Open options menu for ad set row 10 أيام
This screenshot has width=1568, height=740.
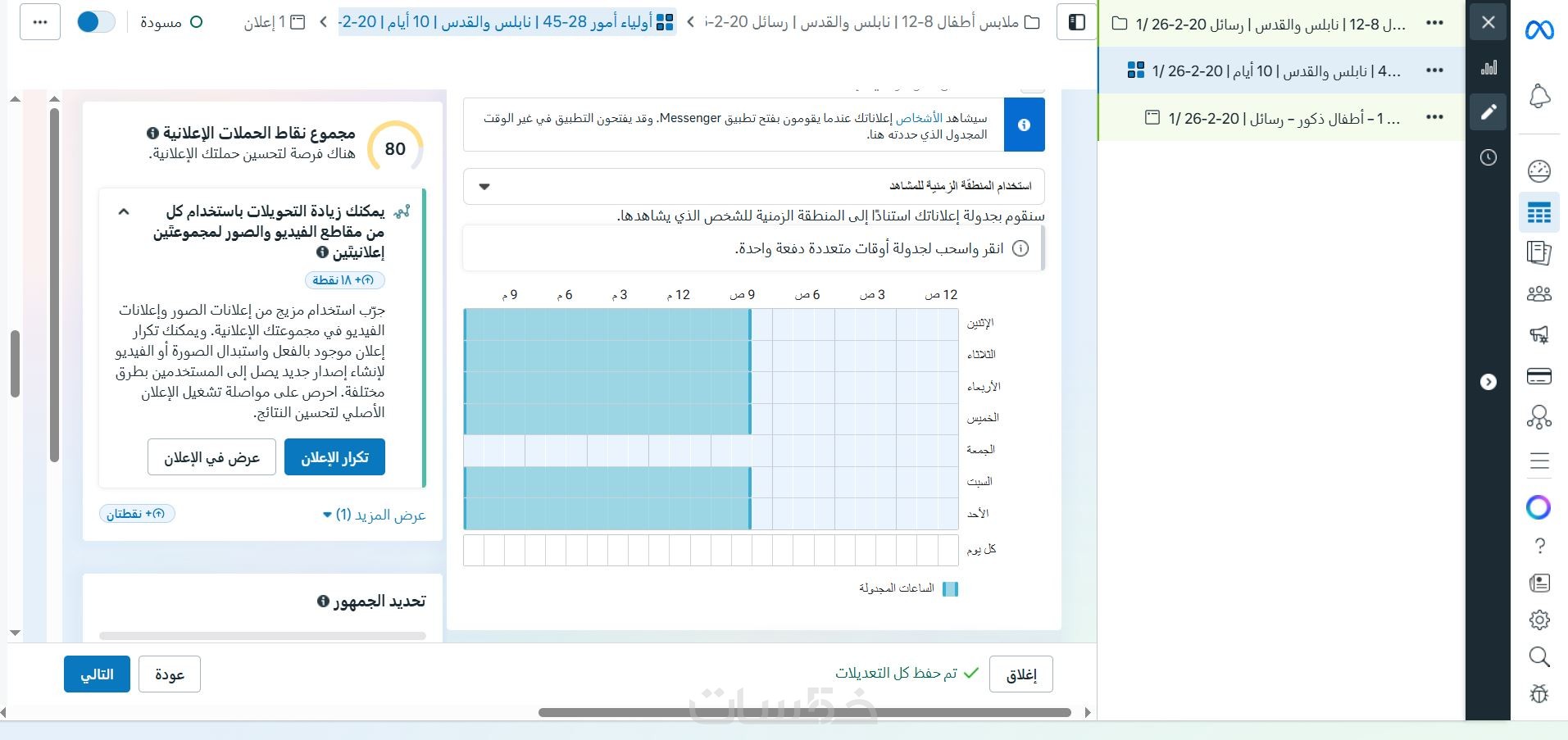(1434, 70)
